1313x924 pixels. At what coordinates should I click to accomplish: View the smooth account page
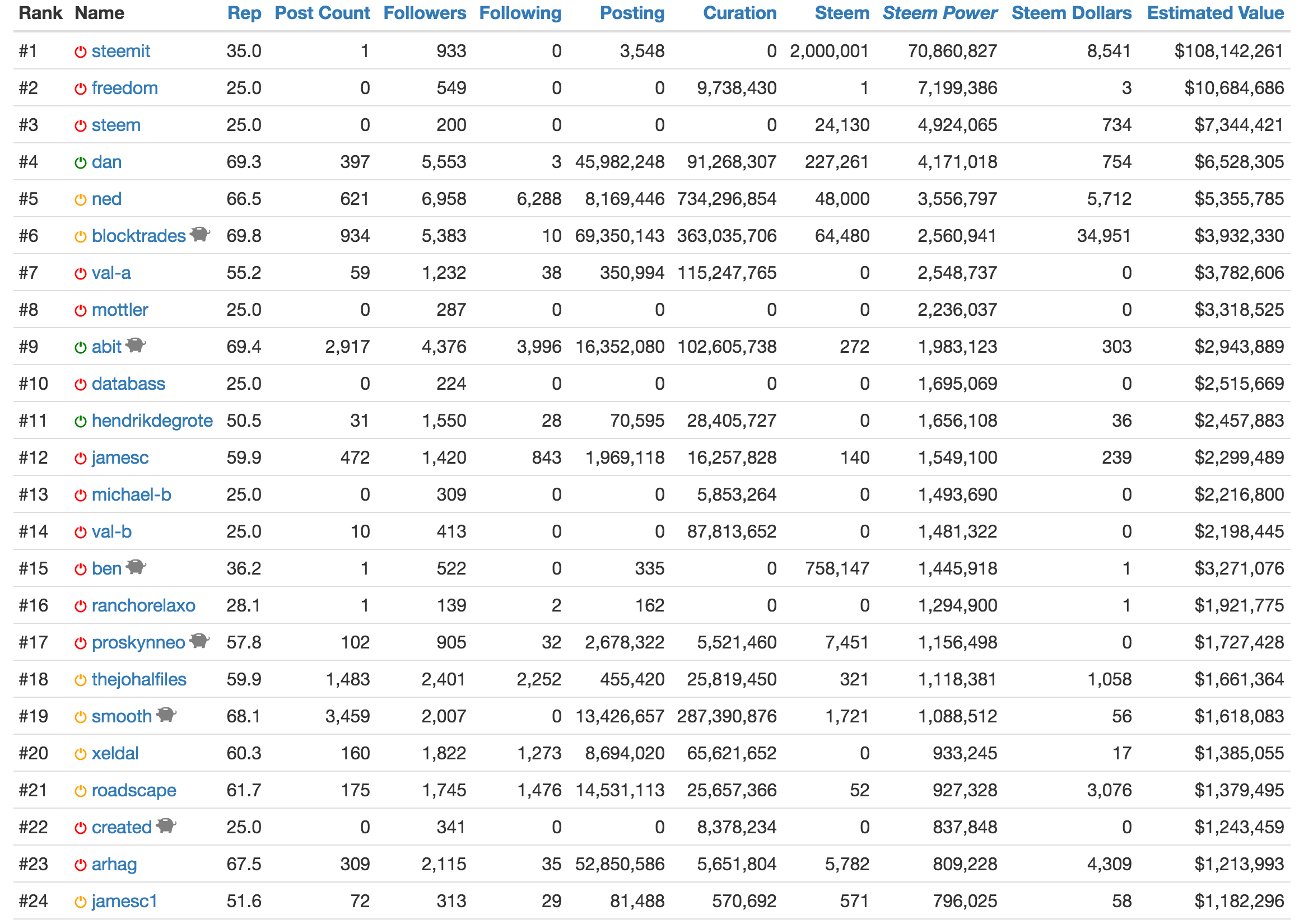pyautogui.click(x=122, y=717)
